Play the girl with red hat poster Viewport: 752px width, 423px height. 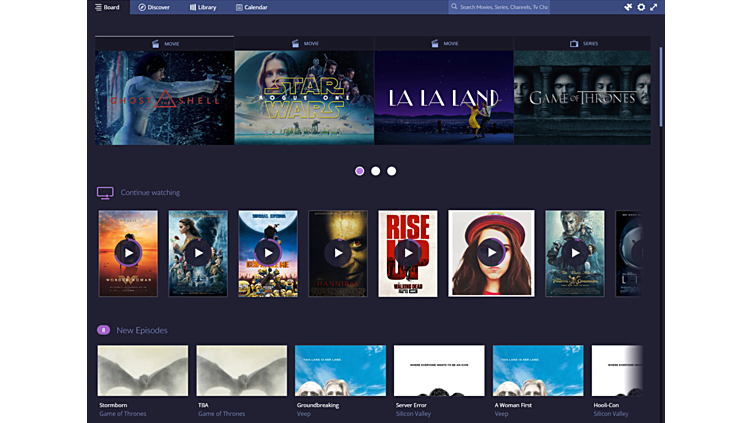tap(491, 253)
